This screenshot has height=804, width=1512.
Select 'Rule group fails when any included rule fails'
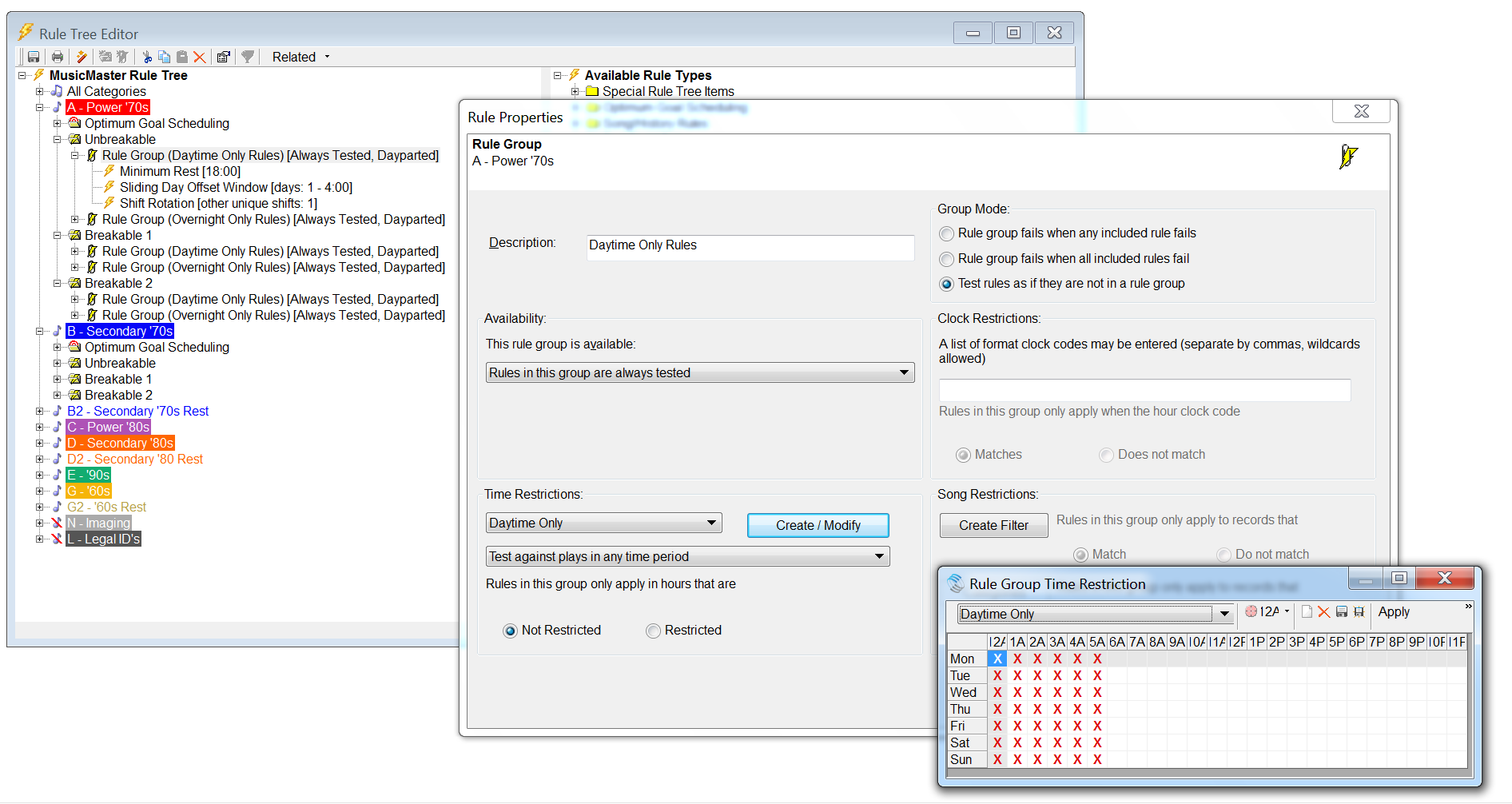947,234
